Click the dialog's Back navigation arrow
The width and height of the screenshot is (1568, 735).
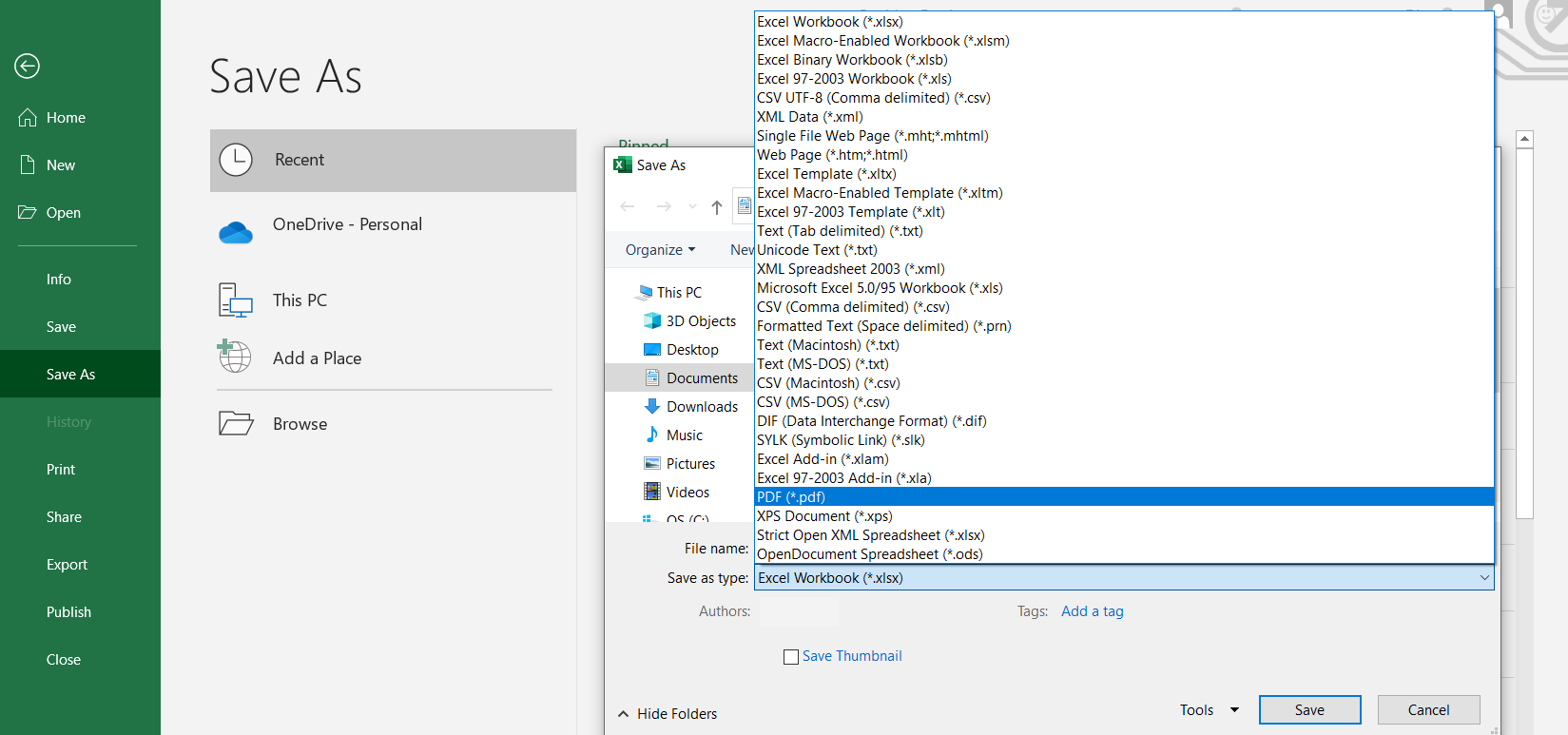pos(628,206)
